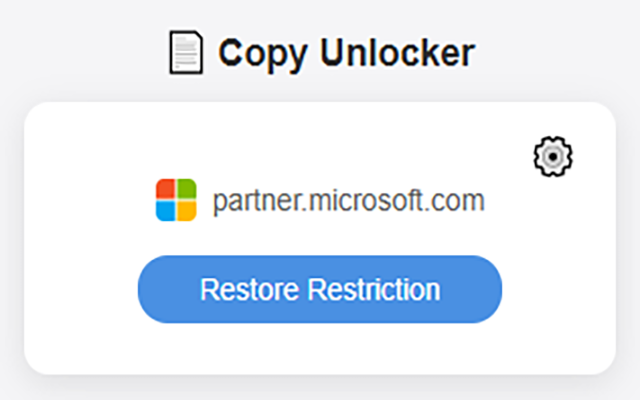Click the Microsoft four-color logo

tap(176, 200)
